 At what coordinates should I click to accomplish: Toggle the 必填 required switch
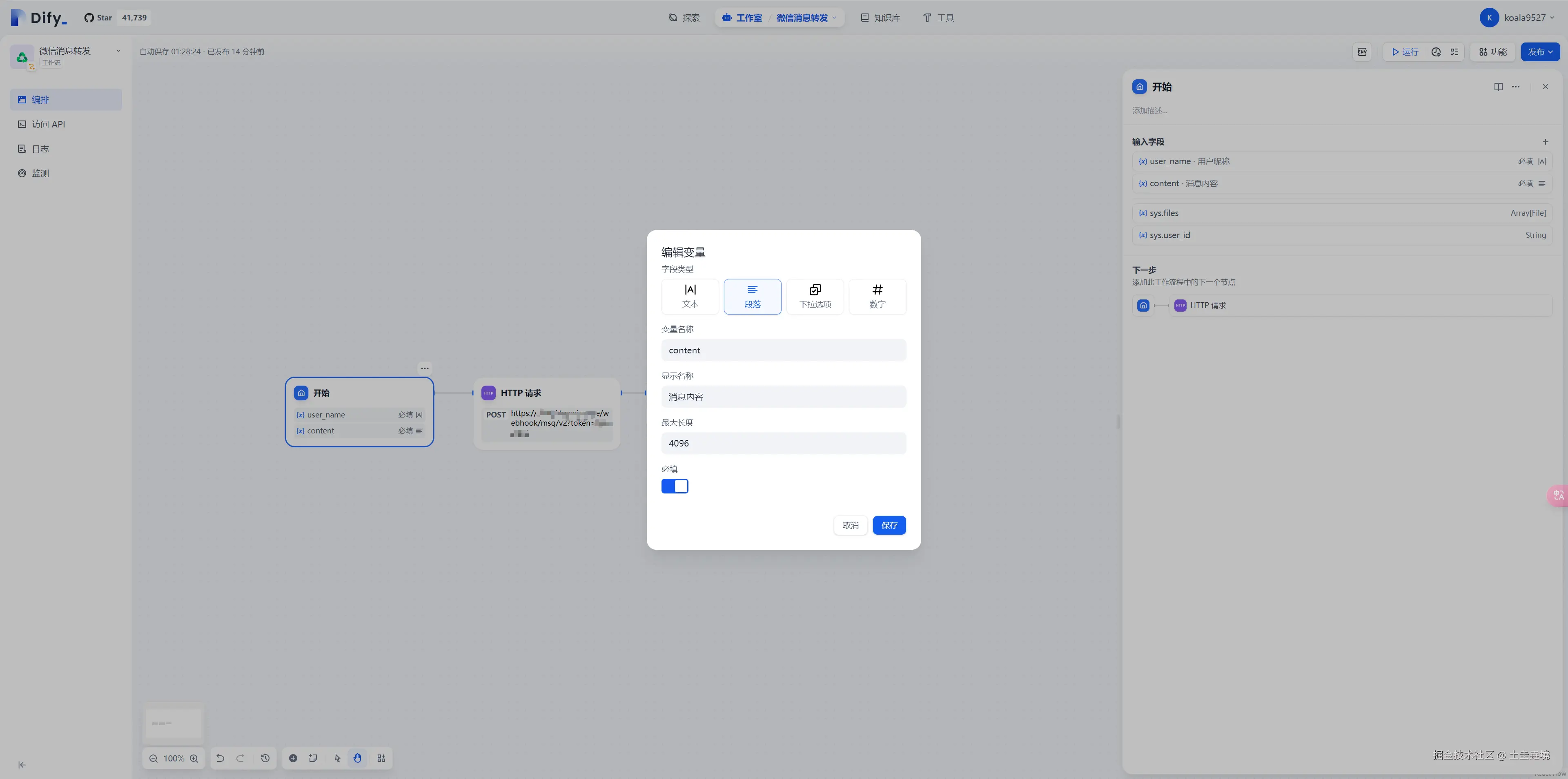pyautogui.click(x=675, y=486)
